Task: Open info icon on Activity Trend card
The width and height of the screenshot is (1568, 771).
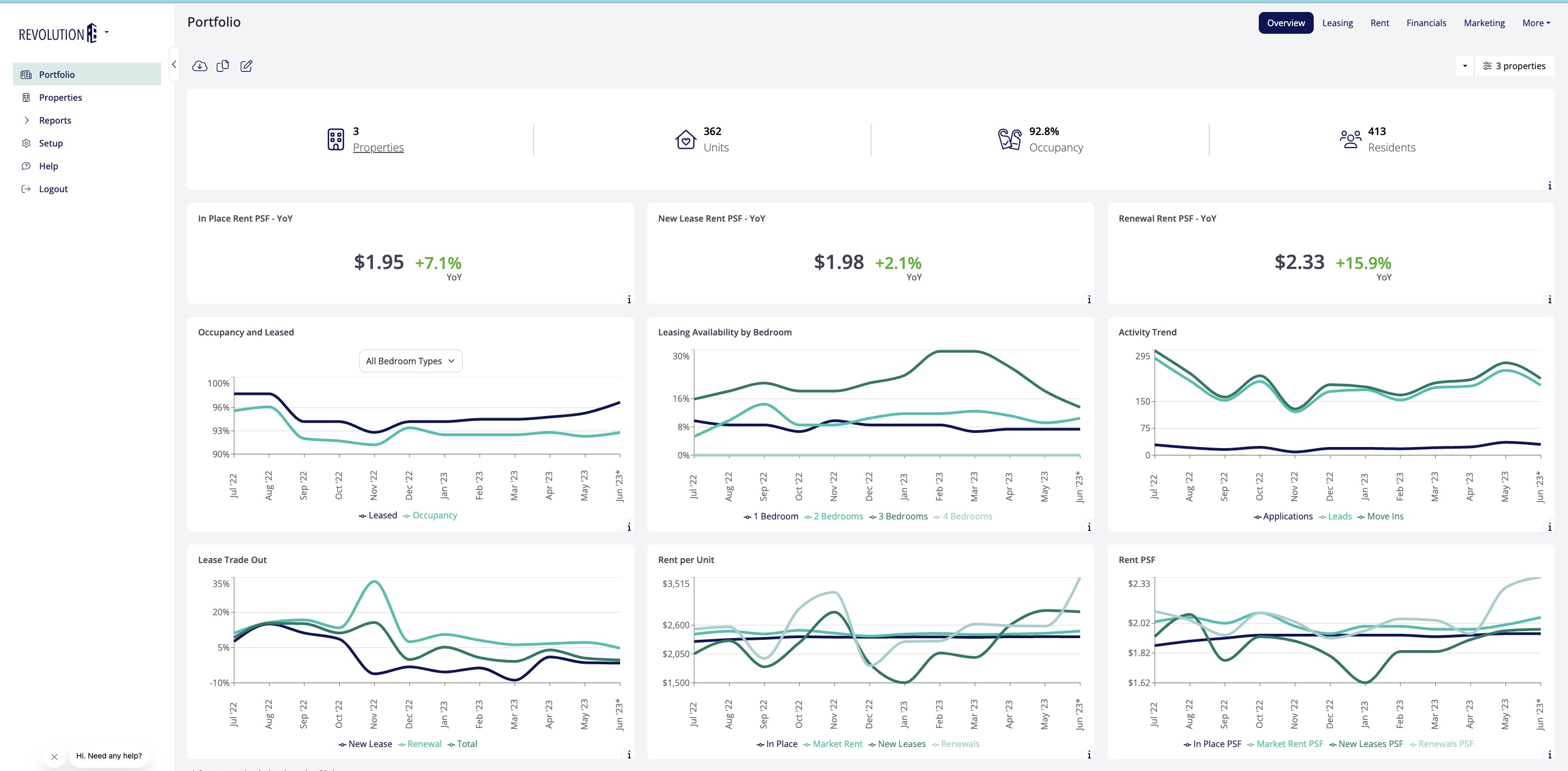Action: click(x=1549, y=527)
